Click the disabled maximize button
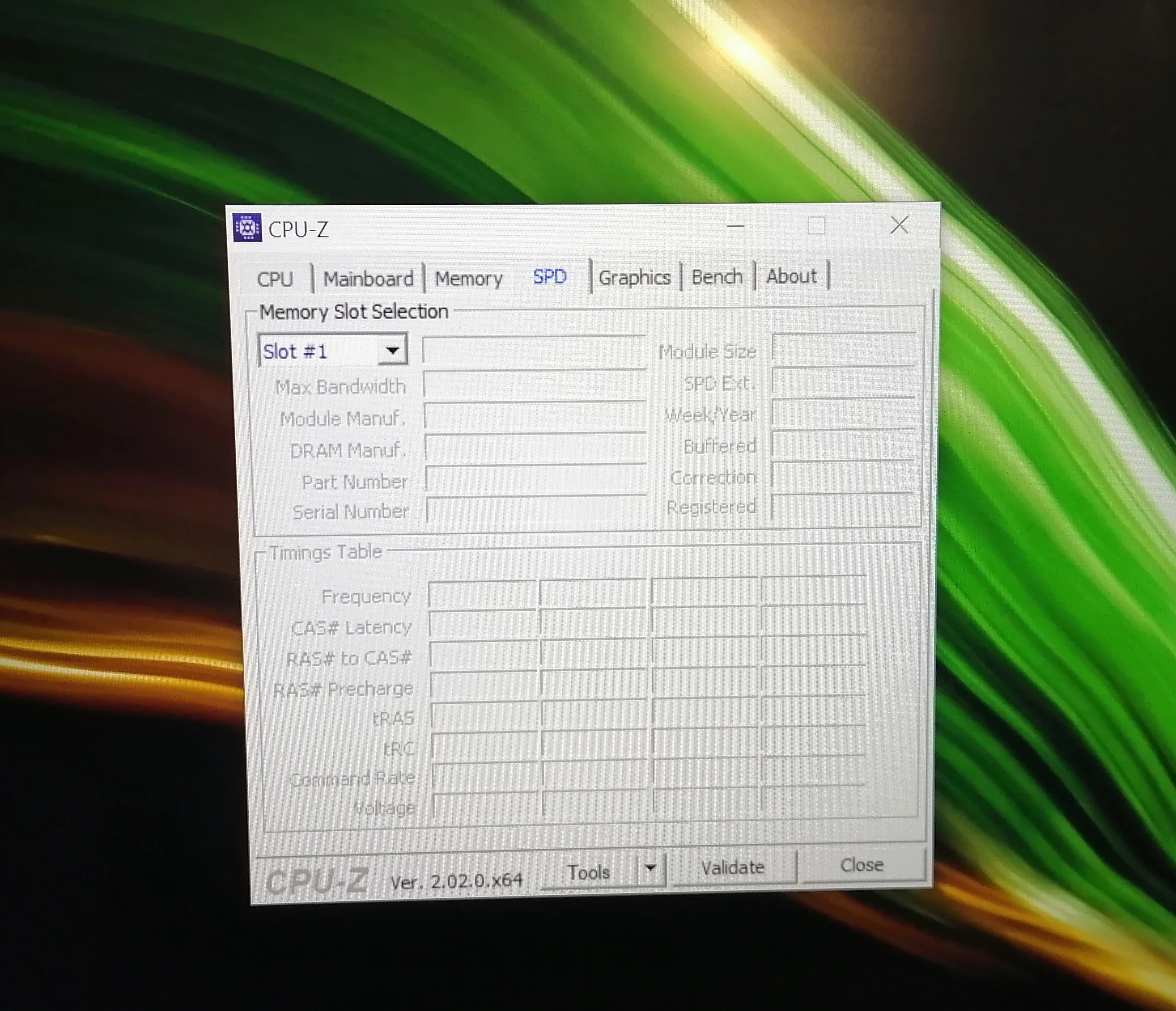The width and height of the screenshot is (1176, 1011). [816, 226]
